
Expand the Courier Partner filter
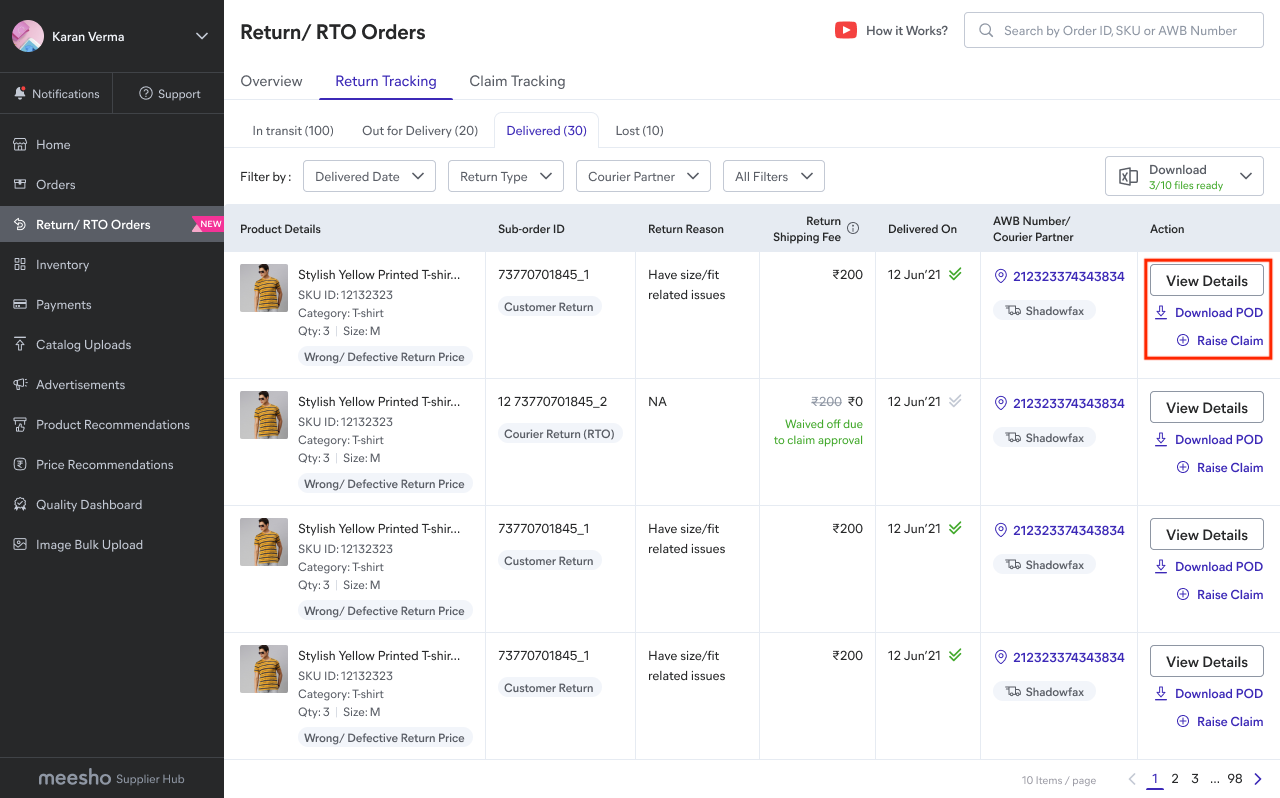pos(643,176)
